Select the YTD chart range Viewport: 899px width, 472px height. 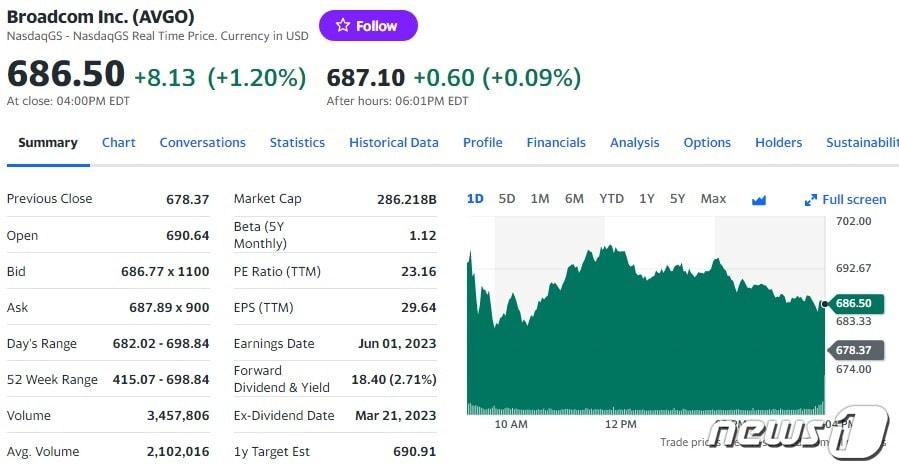click(611, 198)
